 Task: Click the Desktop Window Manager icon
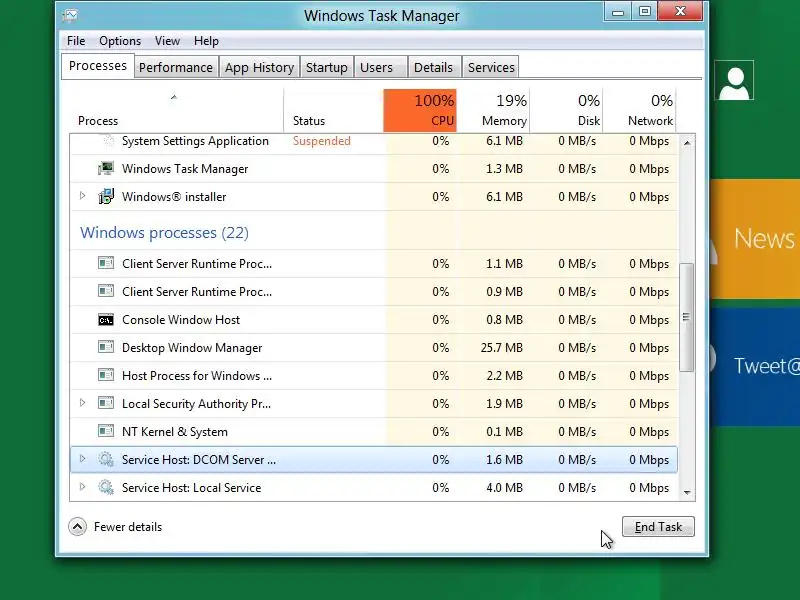106,347
